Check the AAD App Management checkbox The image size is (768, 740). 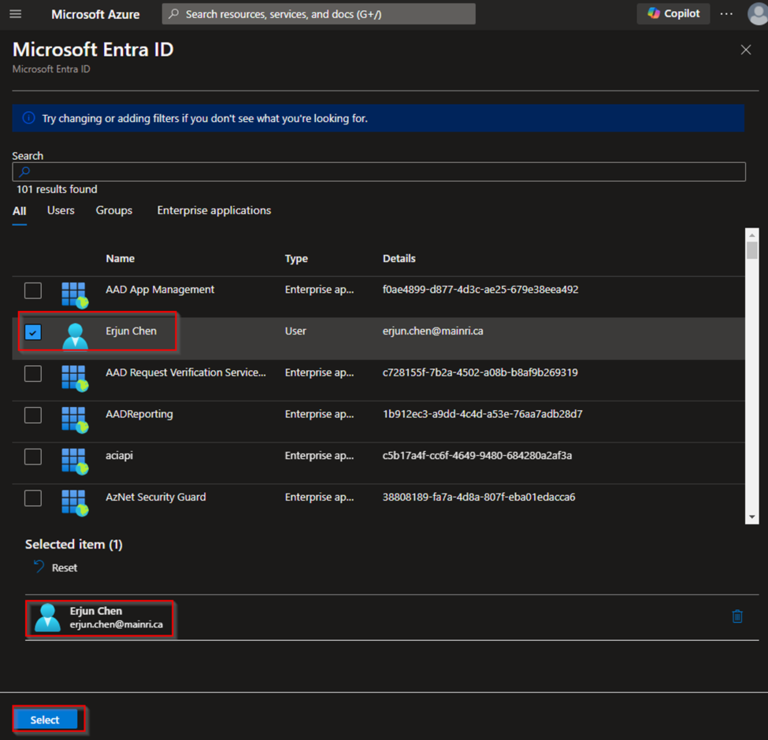point(33,291)
